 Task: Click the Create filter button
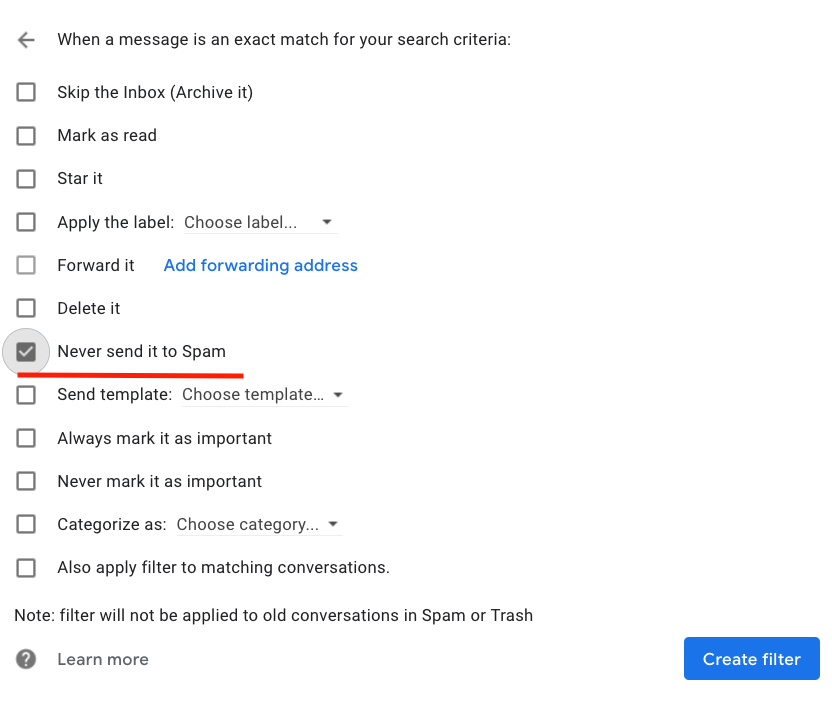751,658
